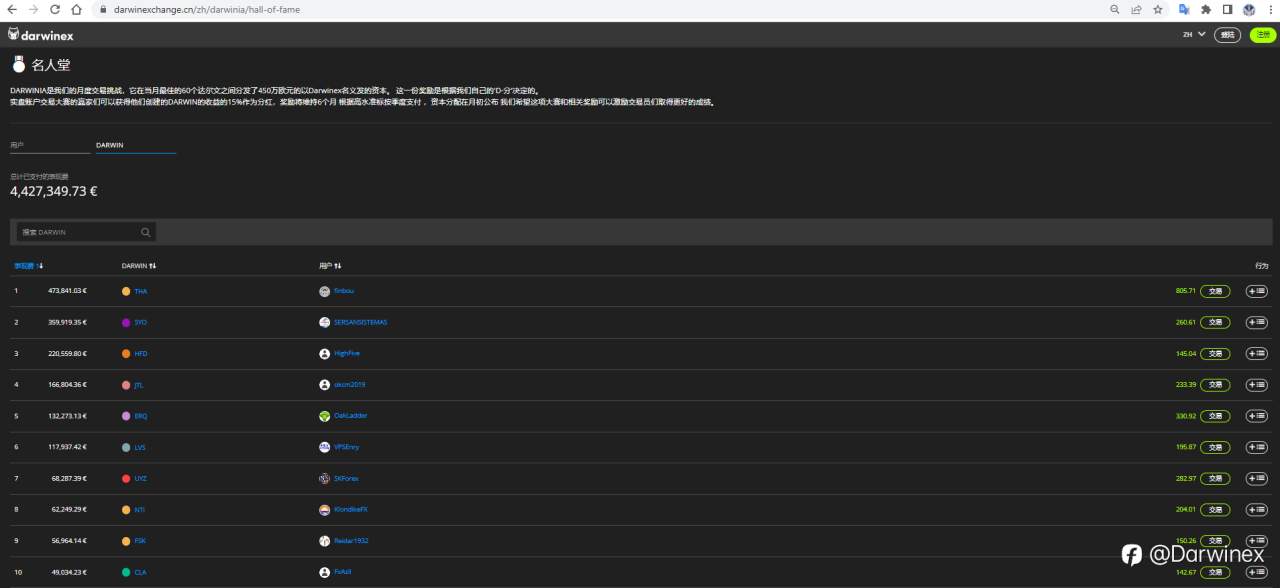Click the value 260.61 in SYO row
This screenshot has width=1280, height=588.
click(1185, 322)
